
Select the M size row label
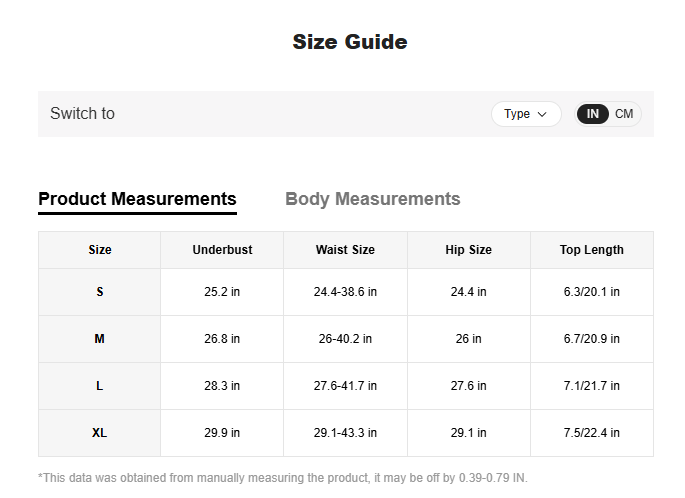[100, 339]
